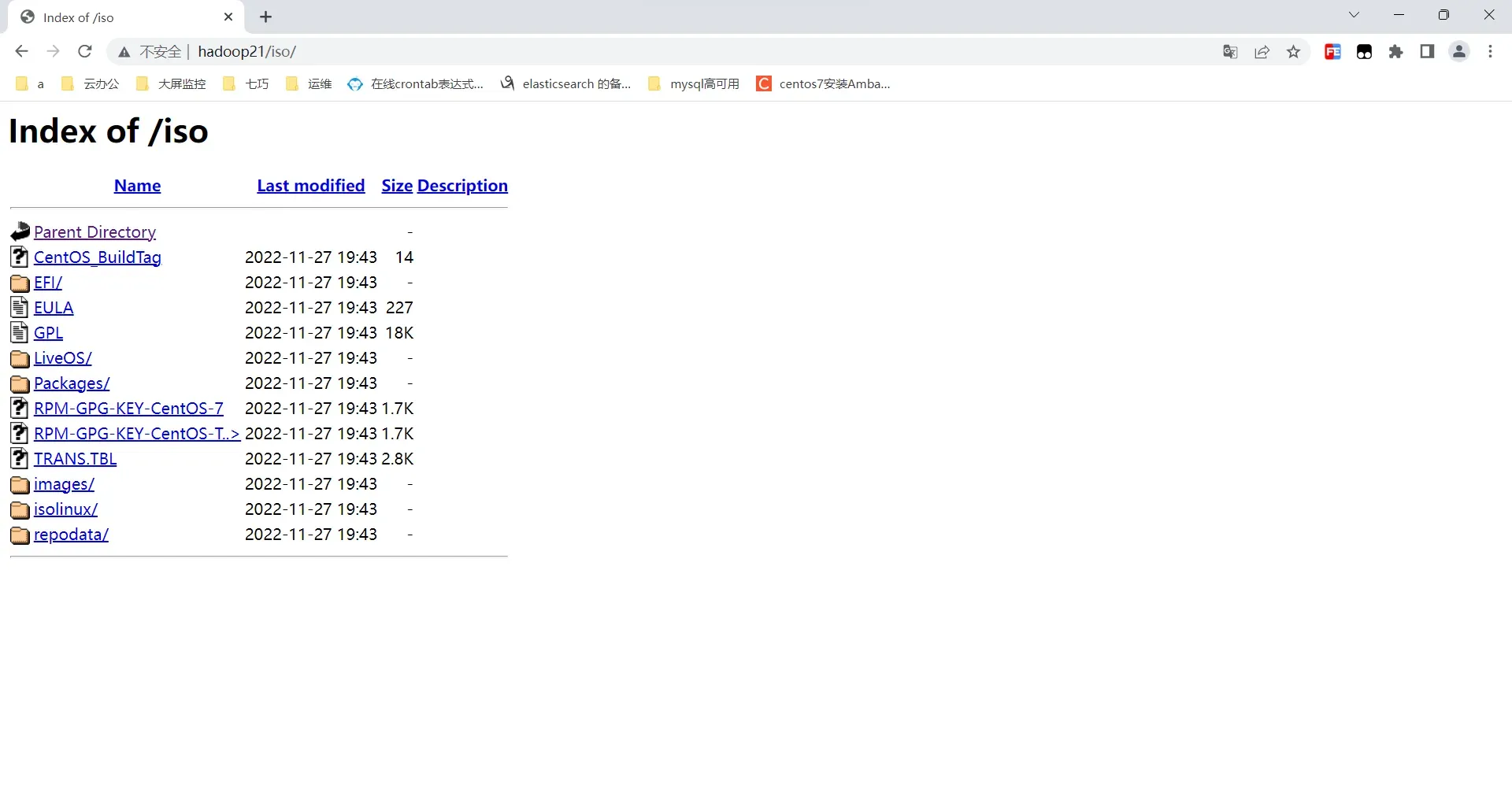Expand the tab search chevron
Viewport: 1512px width, 803px height.
tap(1354, 15)
